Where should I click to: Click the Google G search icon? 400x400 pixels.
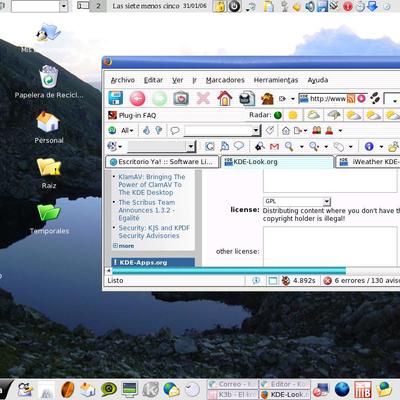click(x=210, y=146)
